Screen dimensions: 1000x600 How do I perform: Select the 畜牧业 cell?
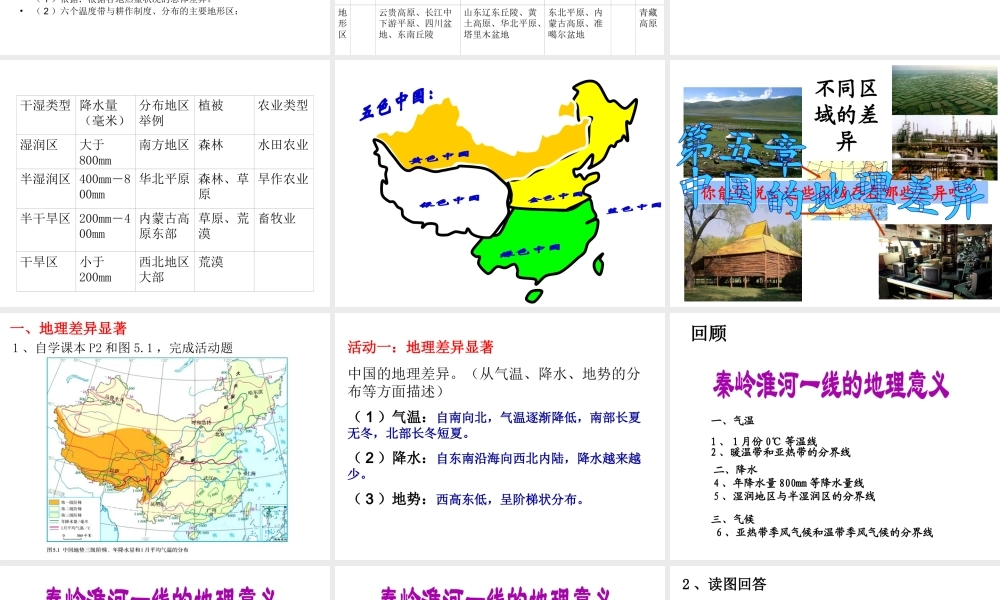pyautogui.click(x=283, y=230)
